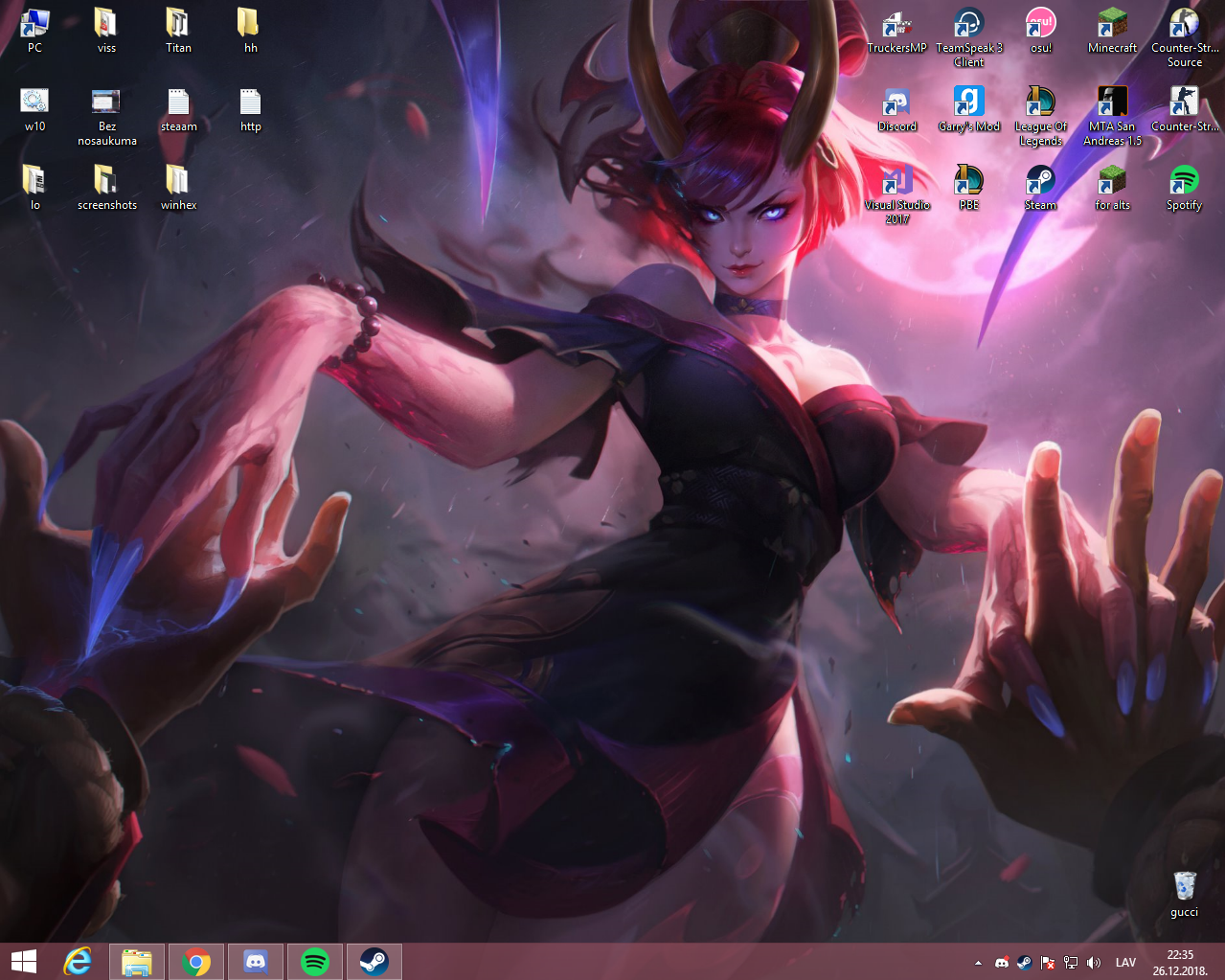The width and height of the screenshot is (1225, 980).
Task: Open the volume control speaker icon
Action: pyautogui.click(x=1094, y=963)
